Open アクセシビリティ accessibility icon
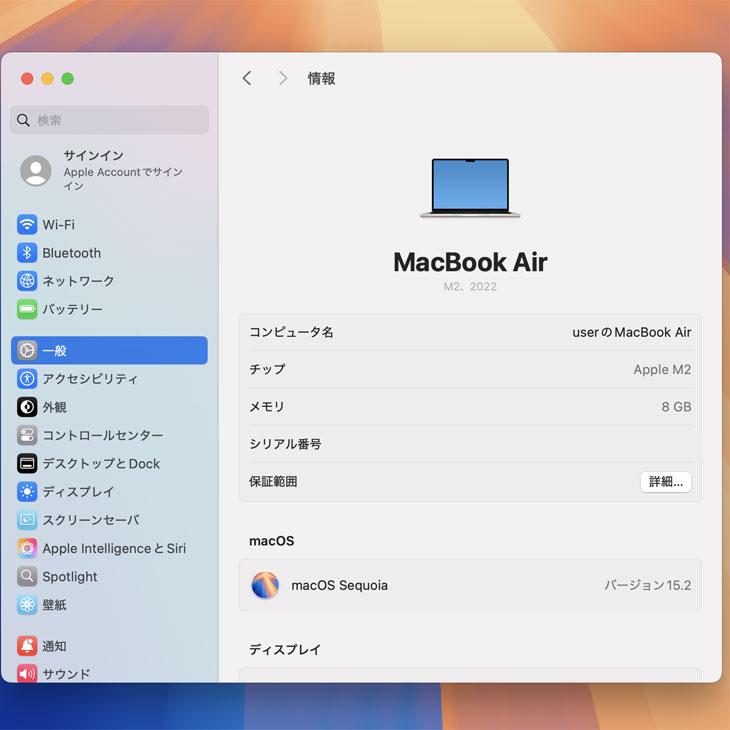This screenshot has width=730, height=730. (x=27, y=379)
